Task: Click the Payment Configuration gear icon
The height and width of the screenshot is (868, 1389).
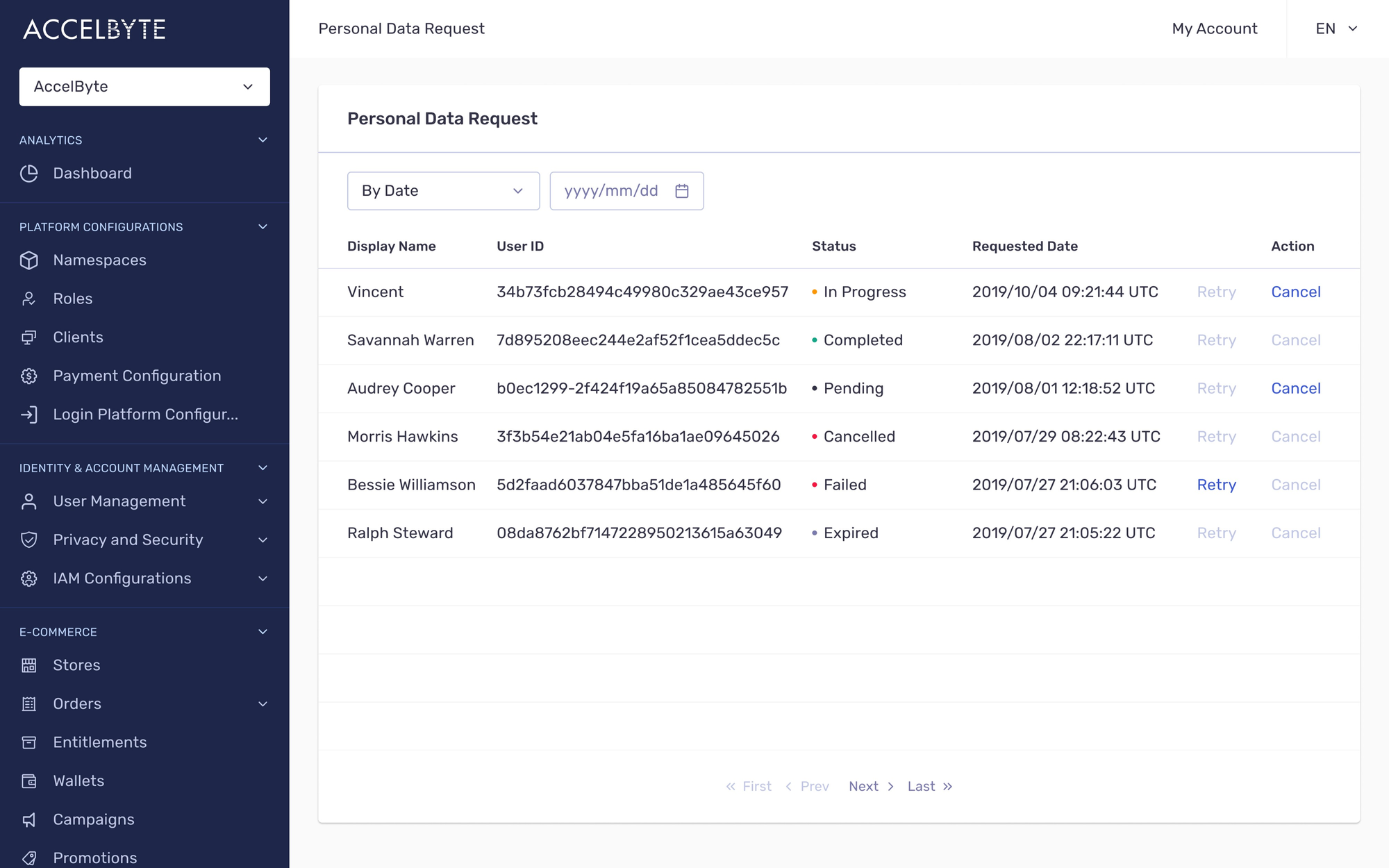Action: pos(29,376)
